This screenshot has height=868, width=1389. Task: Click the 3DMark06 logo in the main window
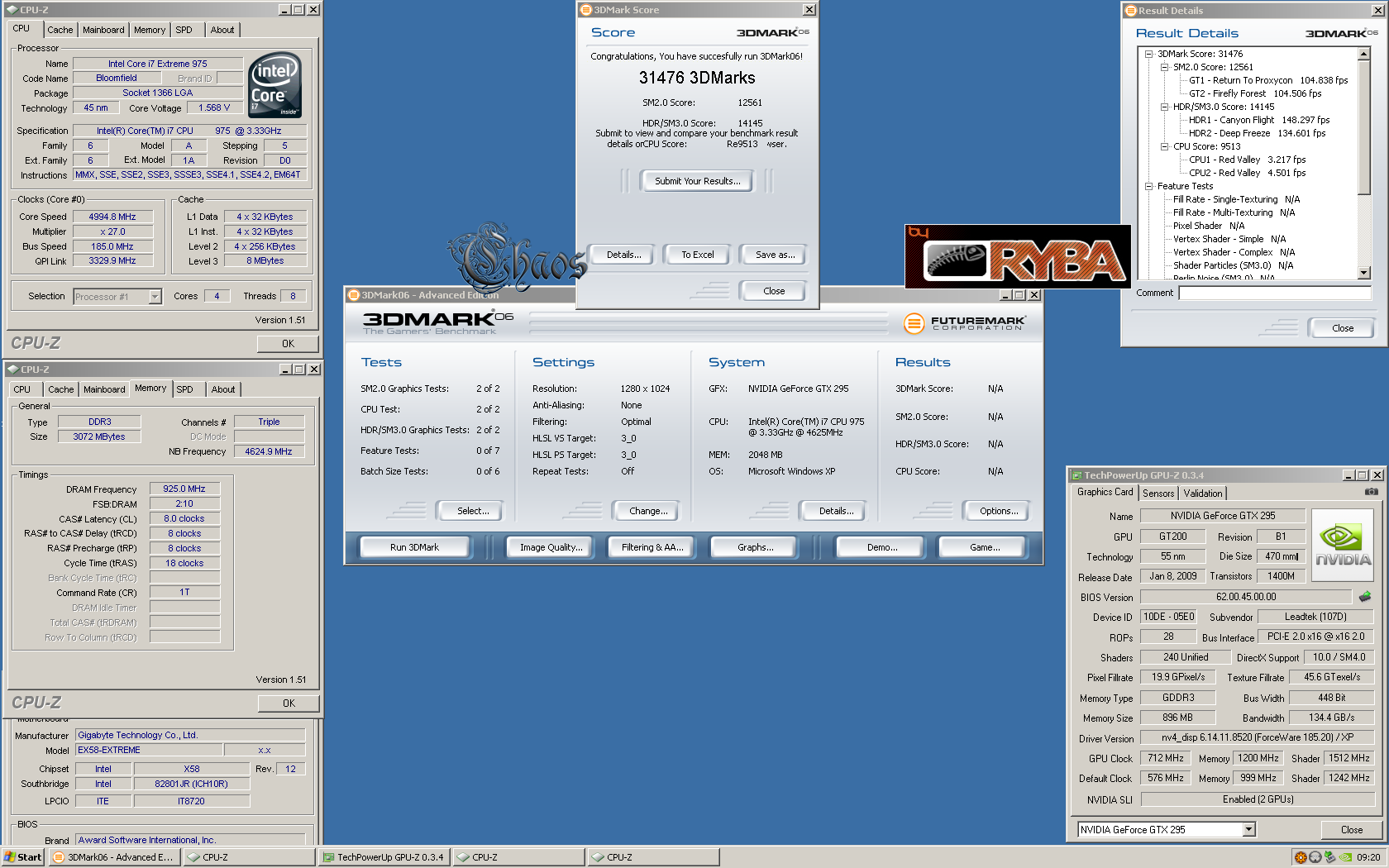(x=437, y=322)
